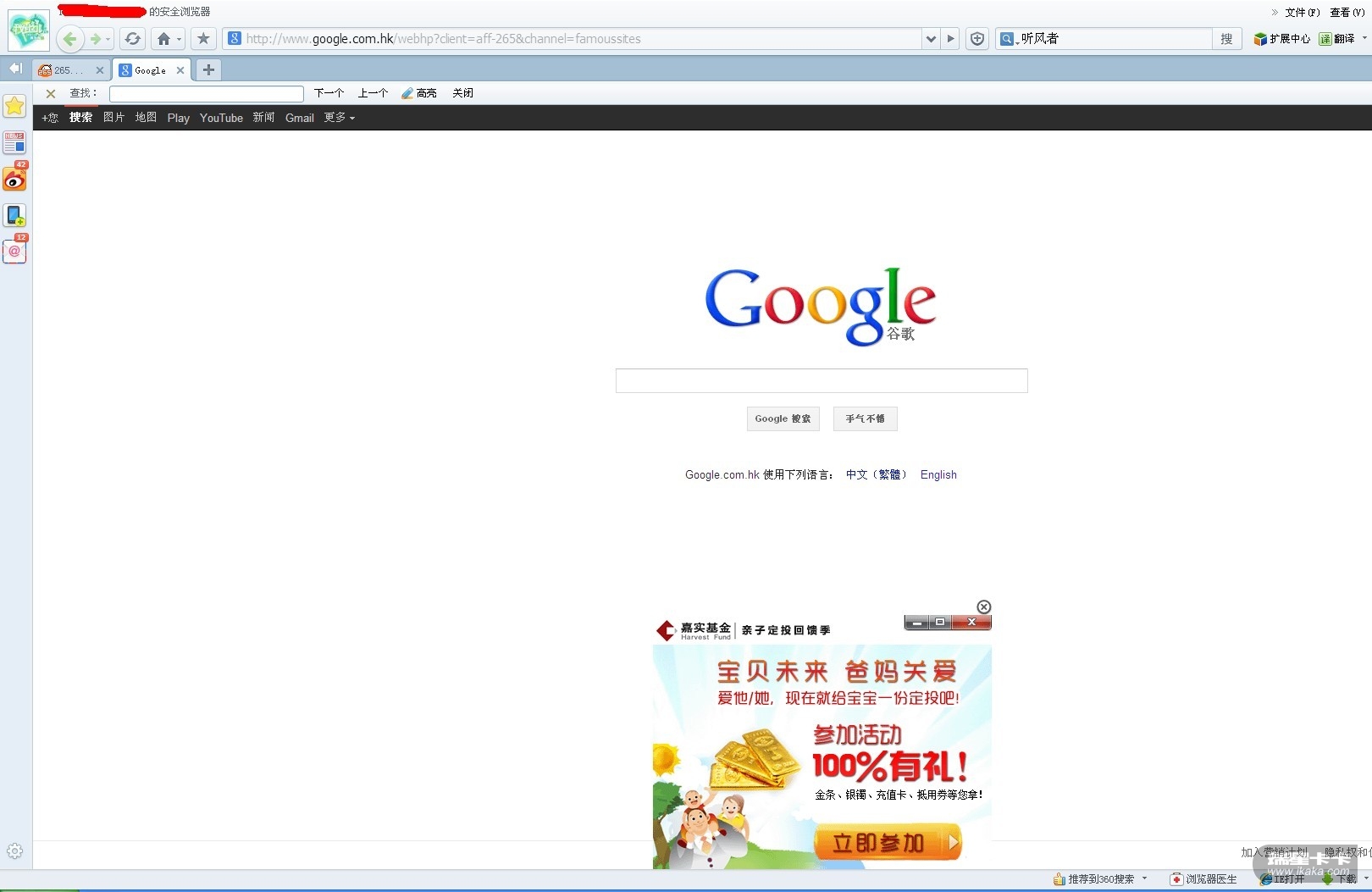Switch language to 中文（繁體）

click(x=876, y=474)
